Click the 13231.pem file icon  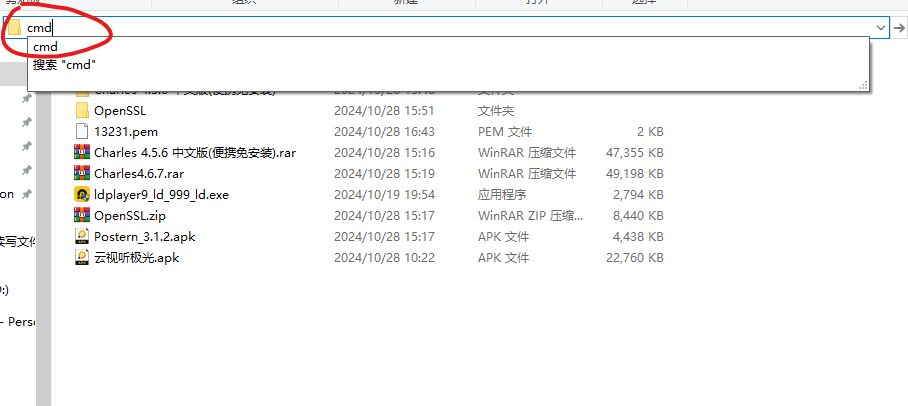[82, 131]
